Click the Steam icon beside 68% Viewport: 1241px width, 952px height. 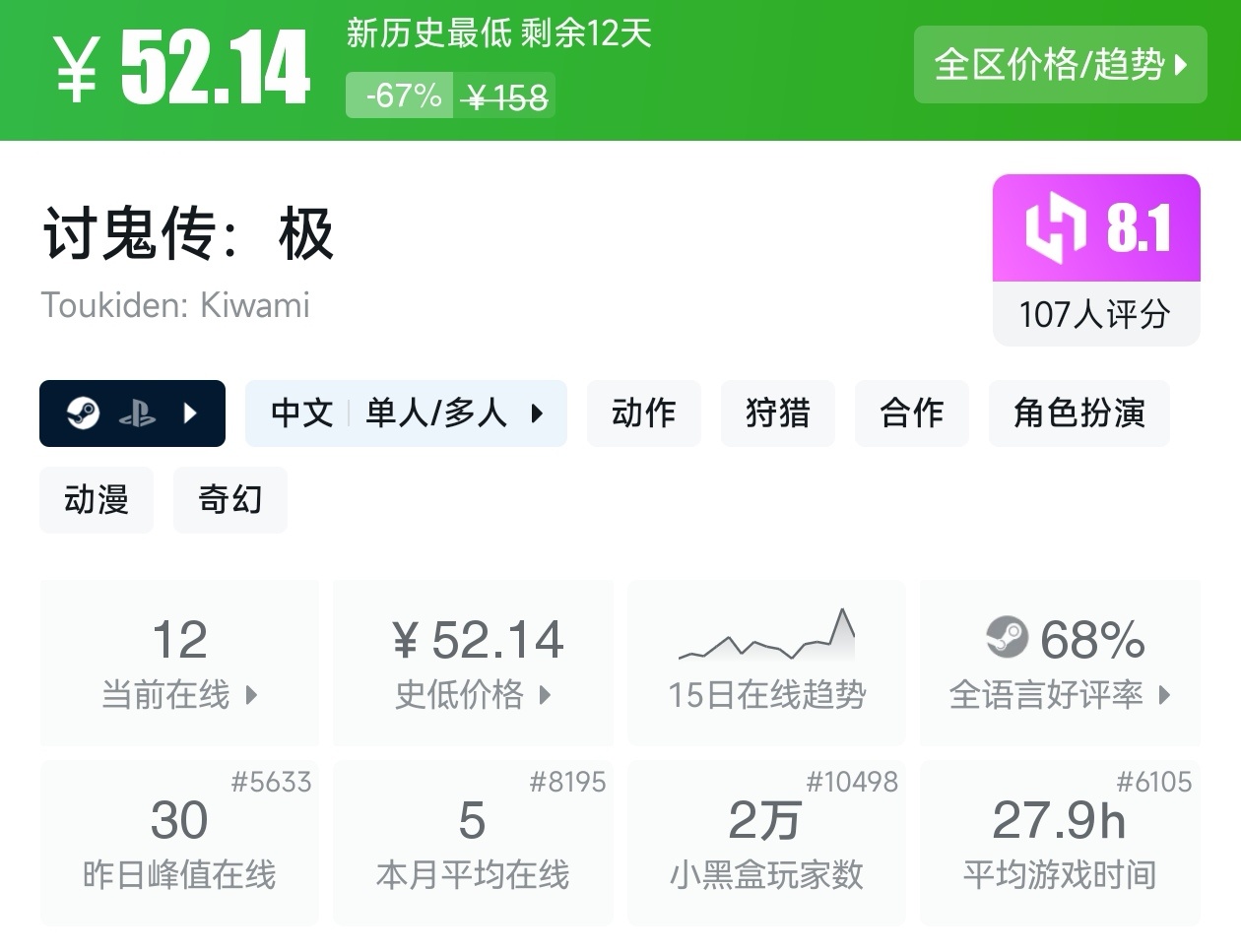[1007, 638]
